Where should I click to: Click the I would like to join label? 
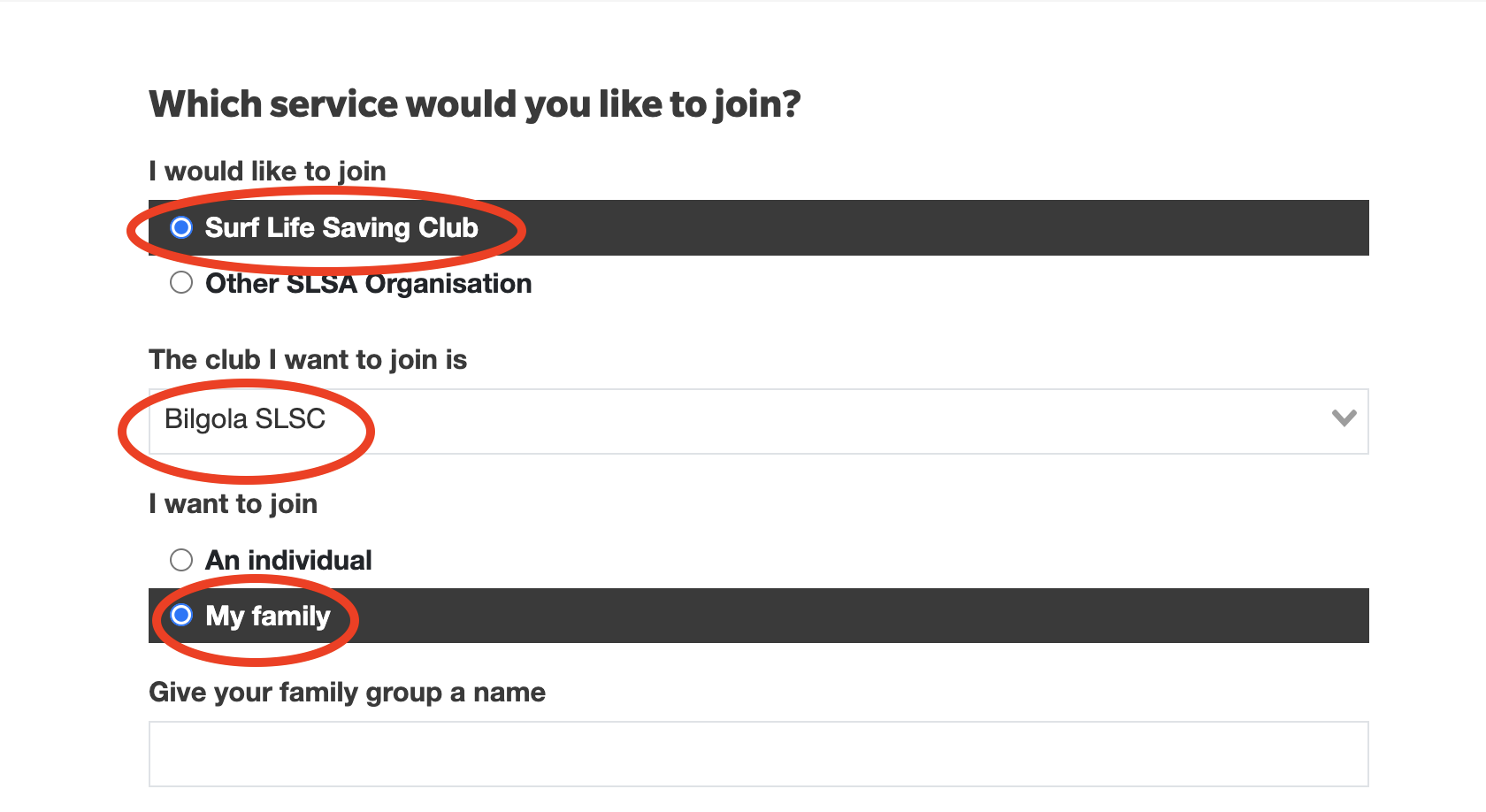267,171
